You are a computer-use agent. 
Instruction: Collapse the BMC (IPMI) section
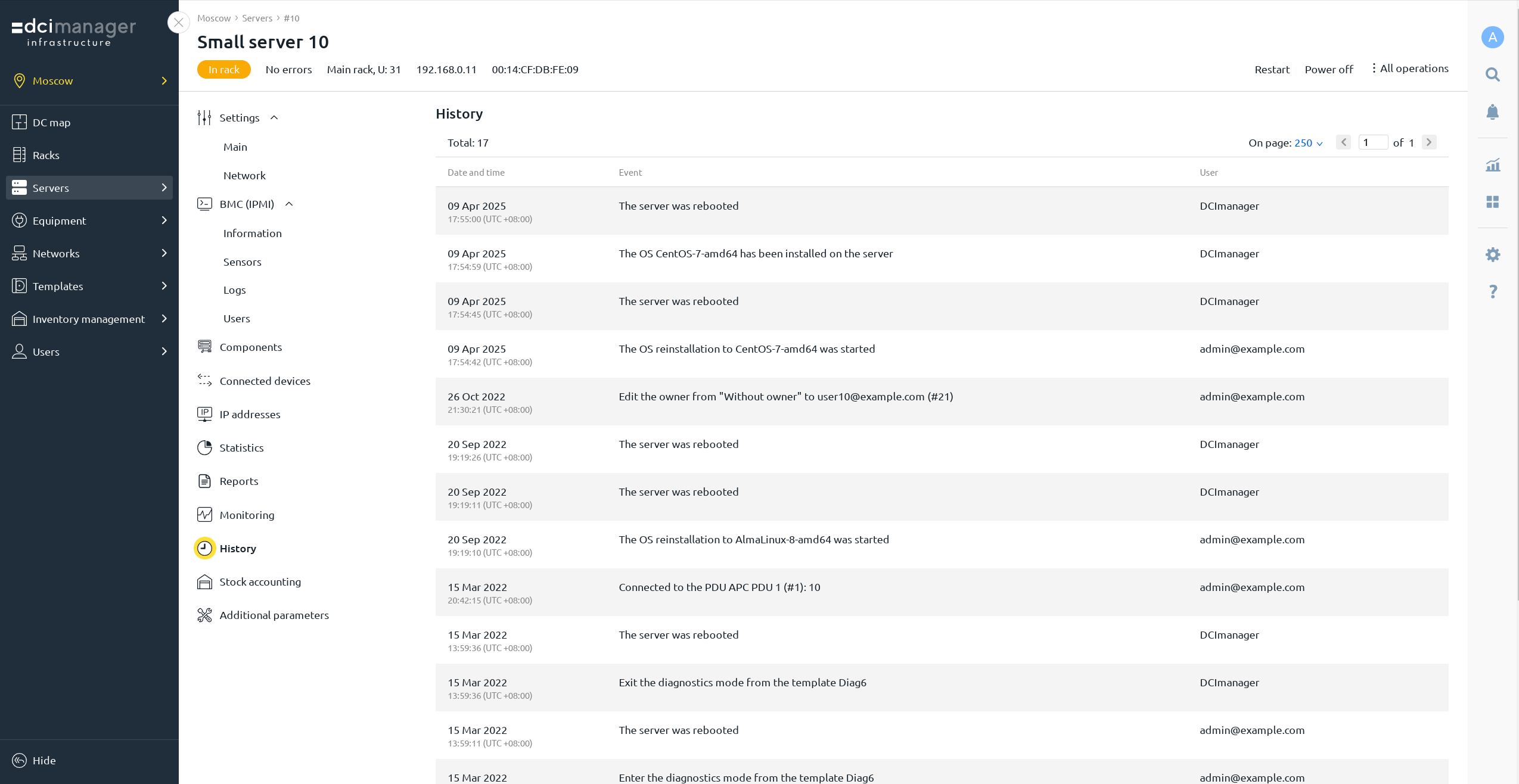tap(289, 204)
